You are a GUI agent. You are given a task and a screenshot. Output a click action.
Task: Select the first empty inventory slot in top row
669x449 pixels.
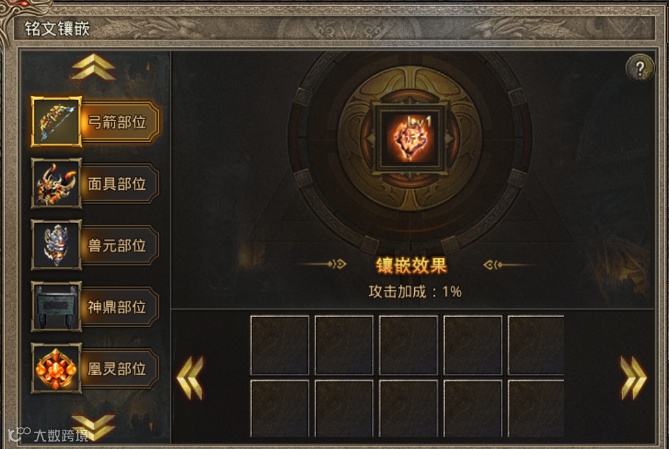coord(280,345)
